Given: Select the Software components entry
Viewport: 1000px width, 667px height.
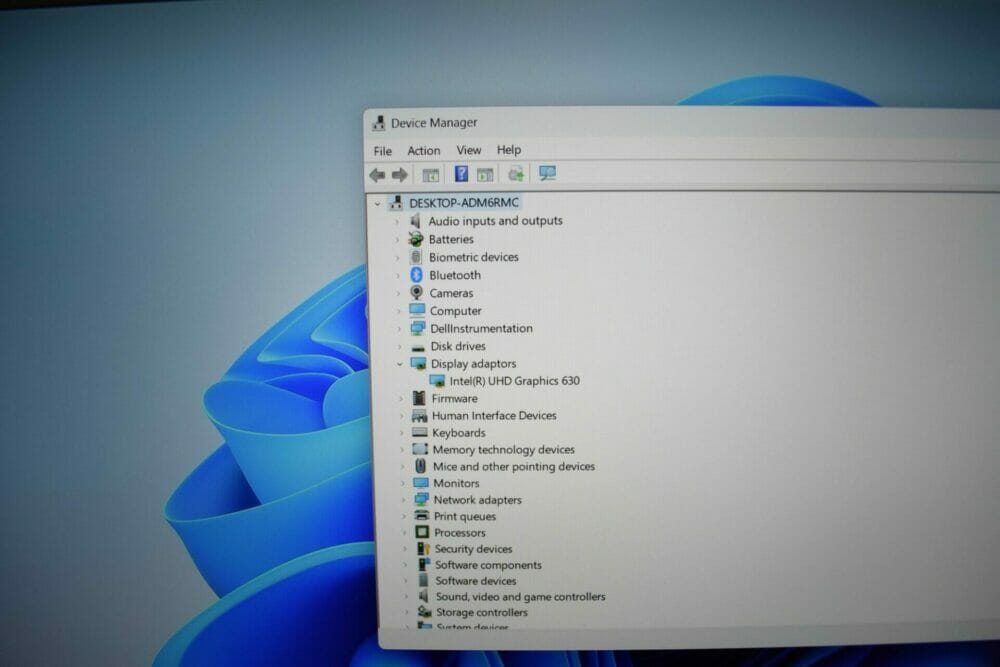Looking at the screenshot, I should 488,565.
